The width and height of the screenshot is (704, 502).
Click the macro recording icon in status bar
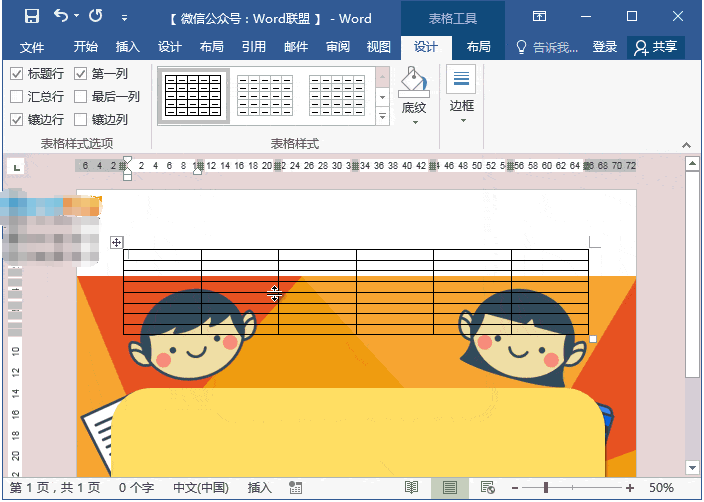[295, 487]
